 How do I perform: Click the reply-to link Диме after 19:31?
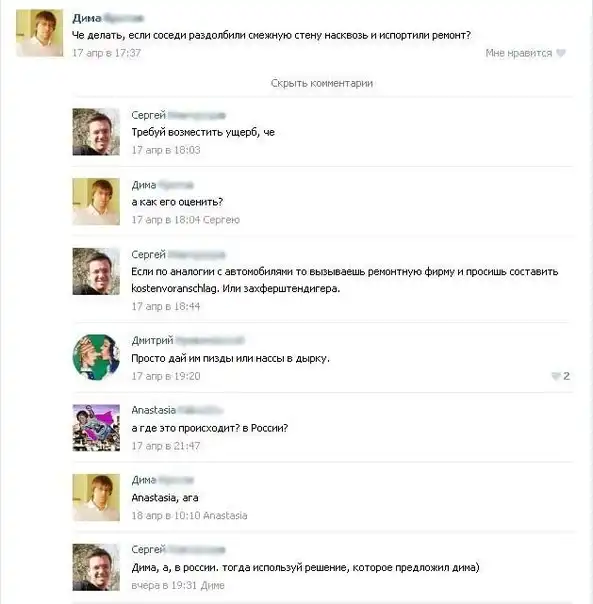213,586
